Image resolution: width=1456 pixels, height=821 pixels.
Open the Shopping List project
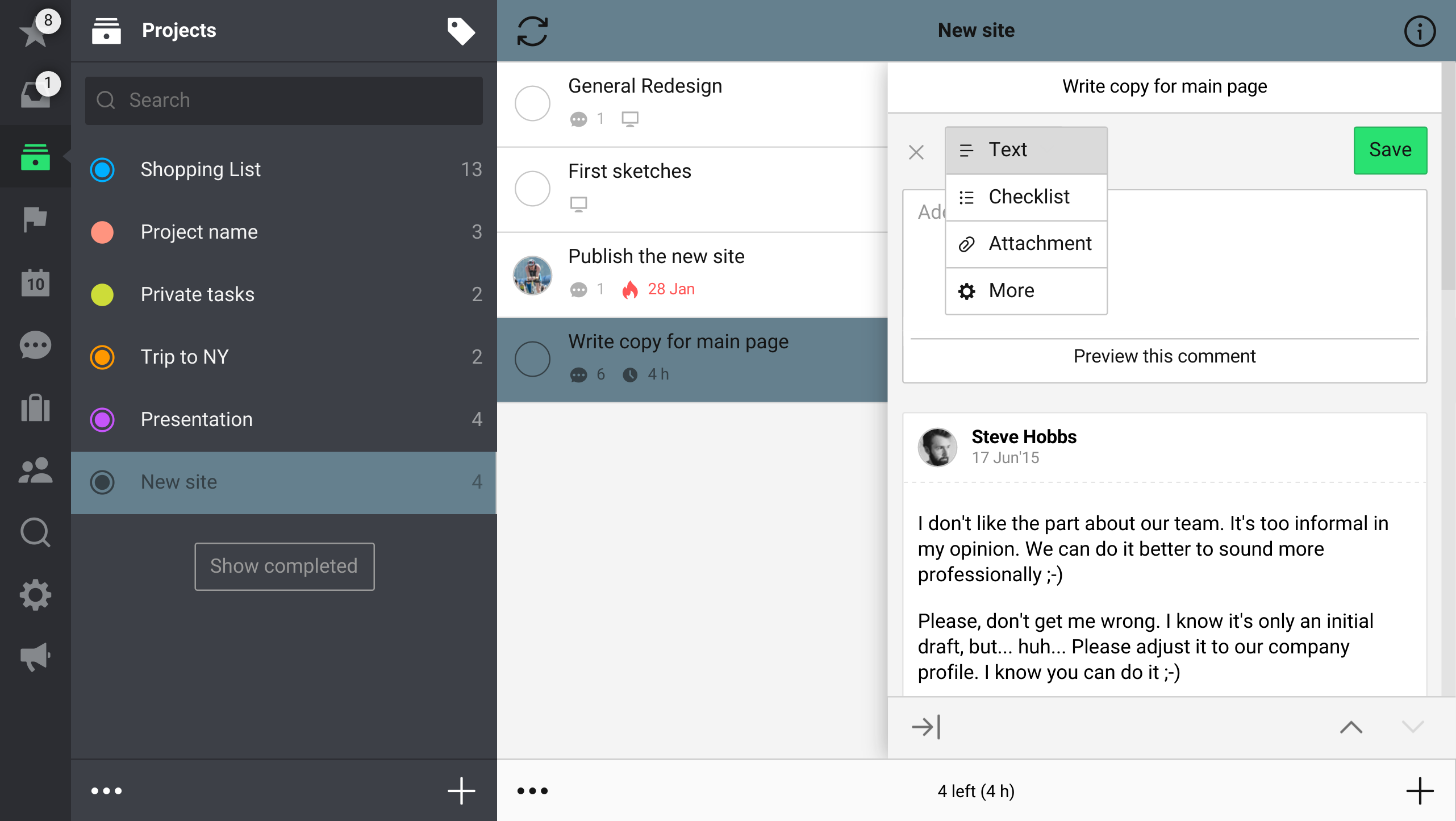pos(284,169)
